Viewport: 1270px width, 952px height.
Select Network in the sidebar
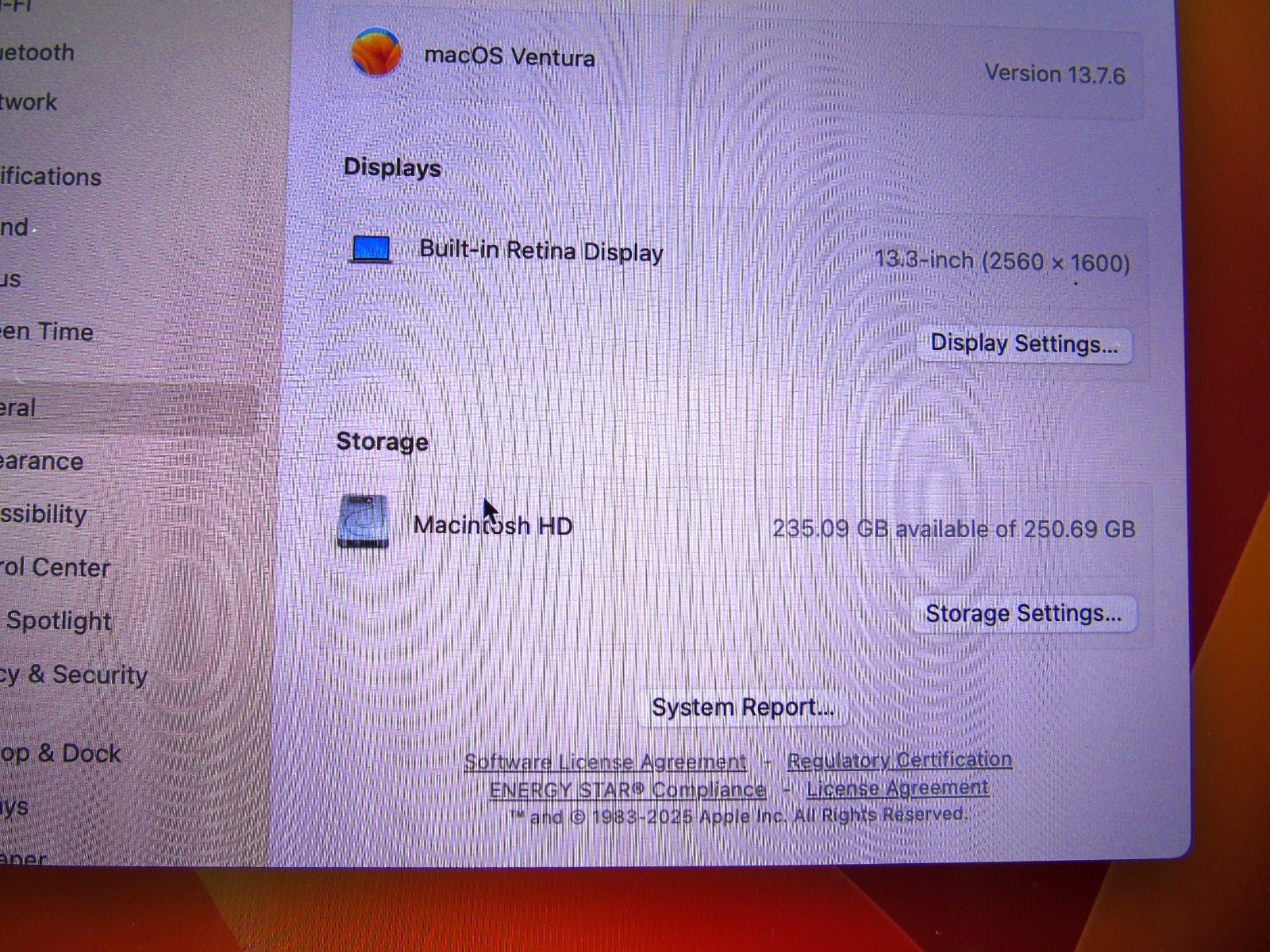coord(29,102)
